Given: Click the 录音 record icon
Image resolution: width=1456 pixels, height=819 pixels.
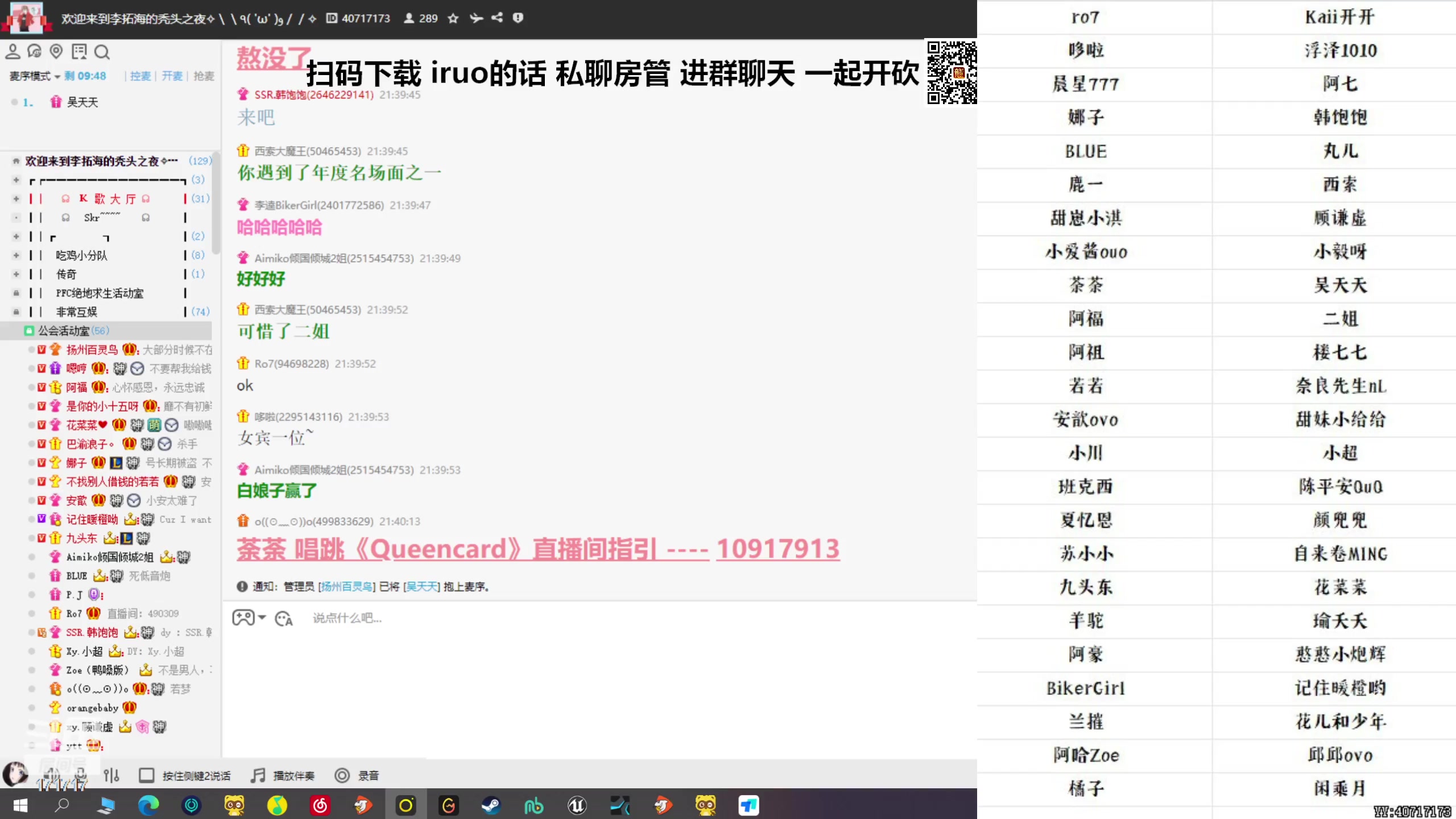Looking at the screenshot, I should [x=342, y=775].
